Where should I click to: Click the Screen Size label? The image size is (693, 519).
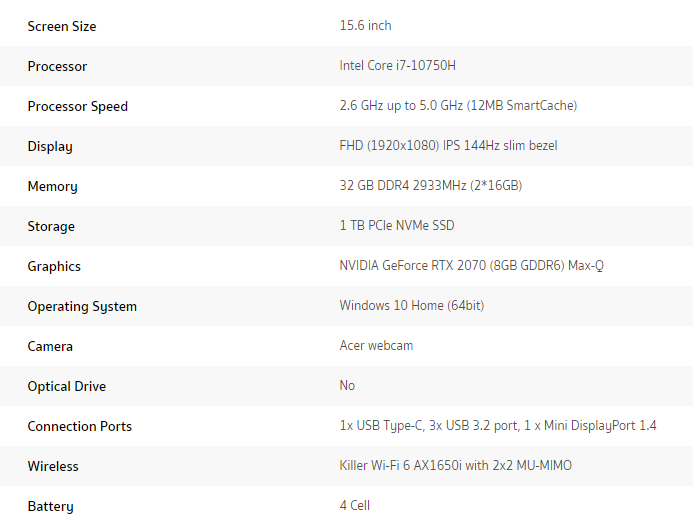click(x=62, y=26)
